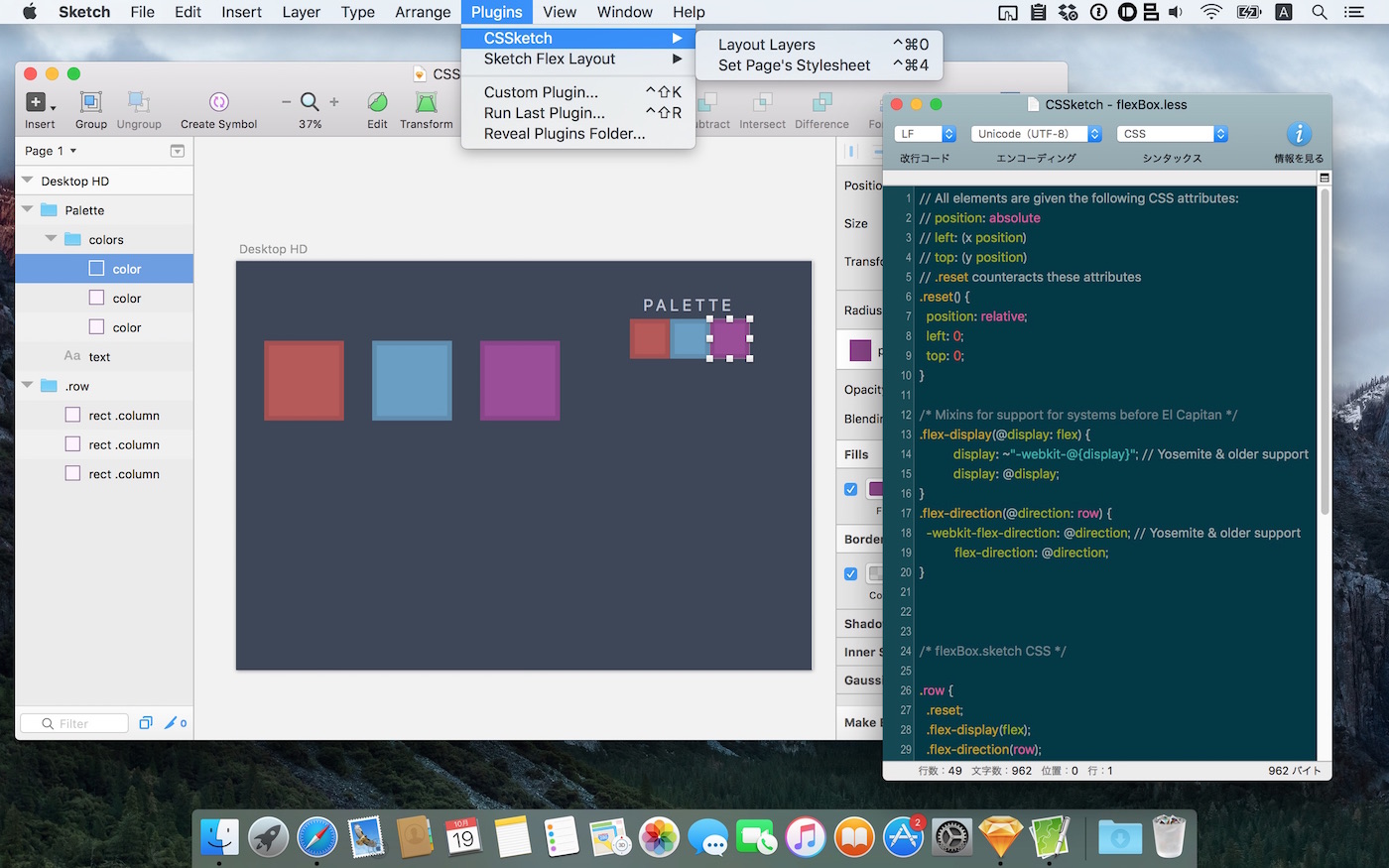The height and width of the screenshot is (868, 1389).
Task: Select Sketch Flex Layout menu item
Action: (x=550, y=60)
